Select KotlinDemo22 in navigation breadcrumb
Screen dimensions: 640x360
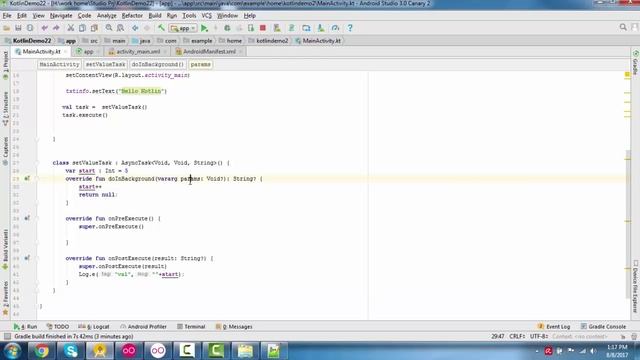28,41
